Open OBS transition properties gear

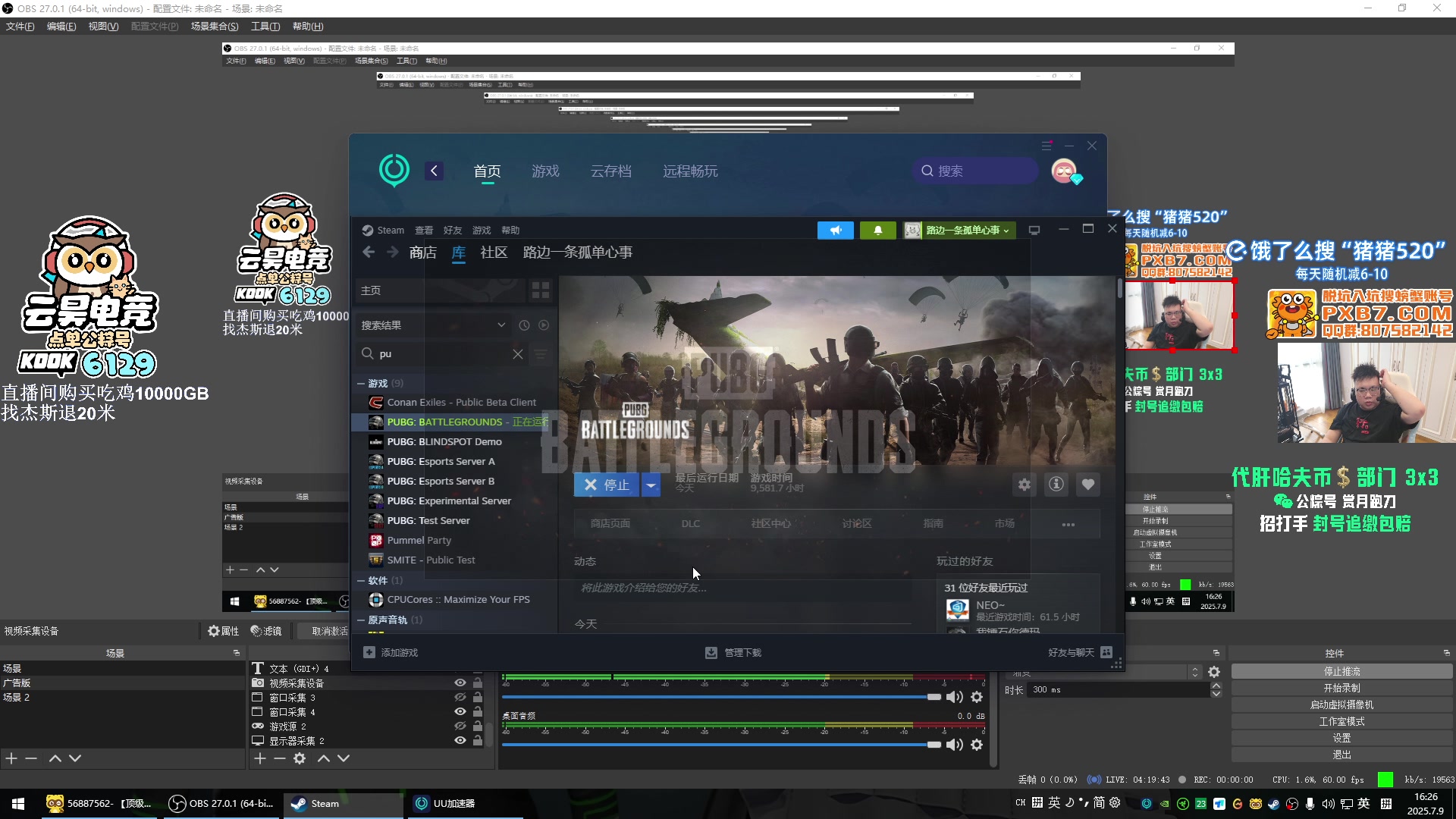[x=1214, y=672]
